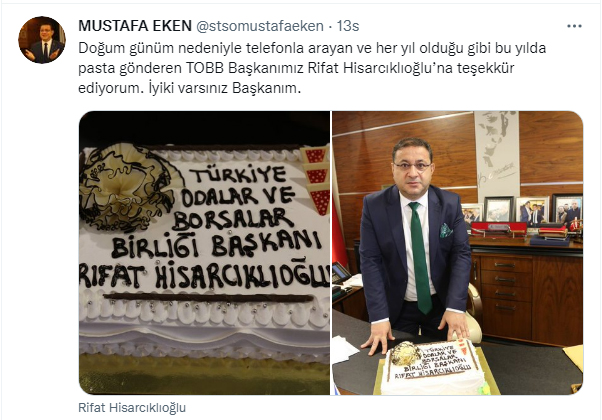The width and height of the screenshot is (602, 420).
Task: Enlarge the right photo of man at desk
Action: pos(457,253)
